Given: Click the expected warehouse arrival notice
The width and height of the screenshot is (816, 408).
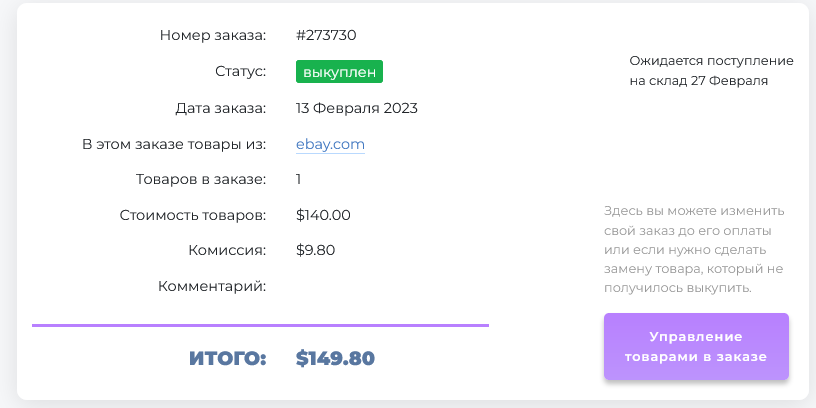Looking at the screenshot, I should [x=711, y=71].
